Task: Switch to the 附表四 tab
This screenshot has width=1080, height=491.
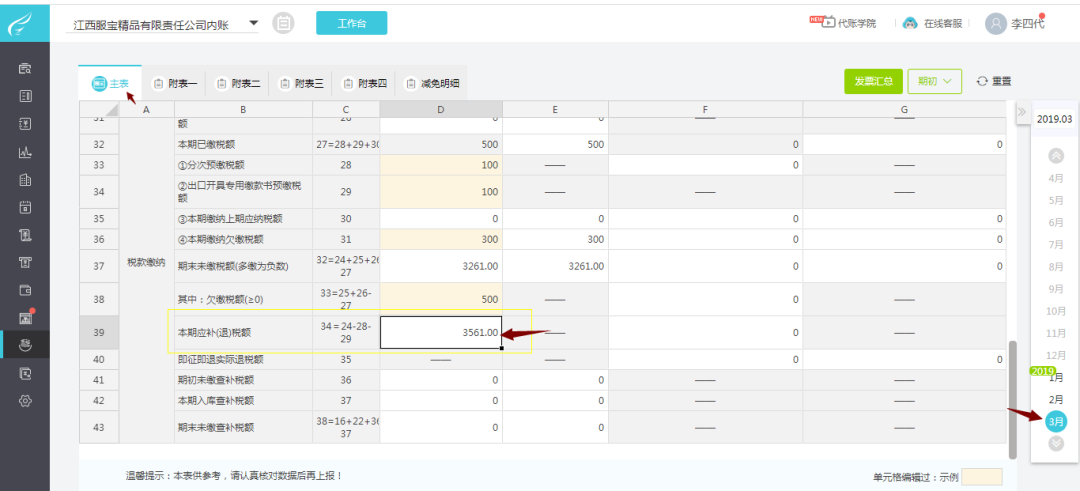Action: point(364,84)
